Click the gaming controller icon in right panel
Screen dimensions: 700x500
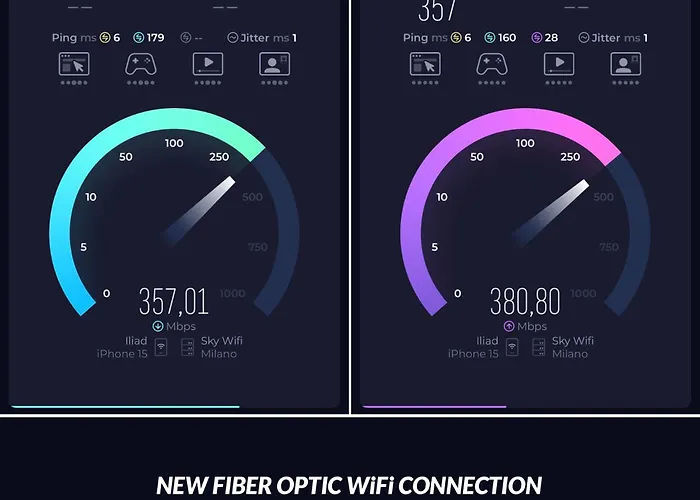click(x=492, y=63)
